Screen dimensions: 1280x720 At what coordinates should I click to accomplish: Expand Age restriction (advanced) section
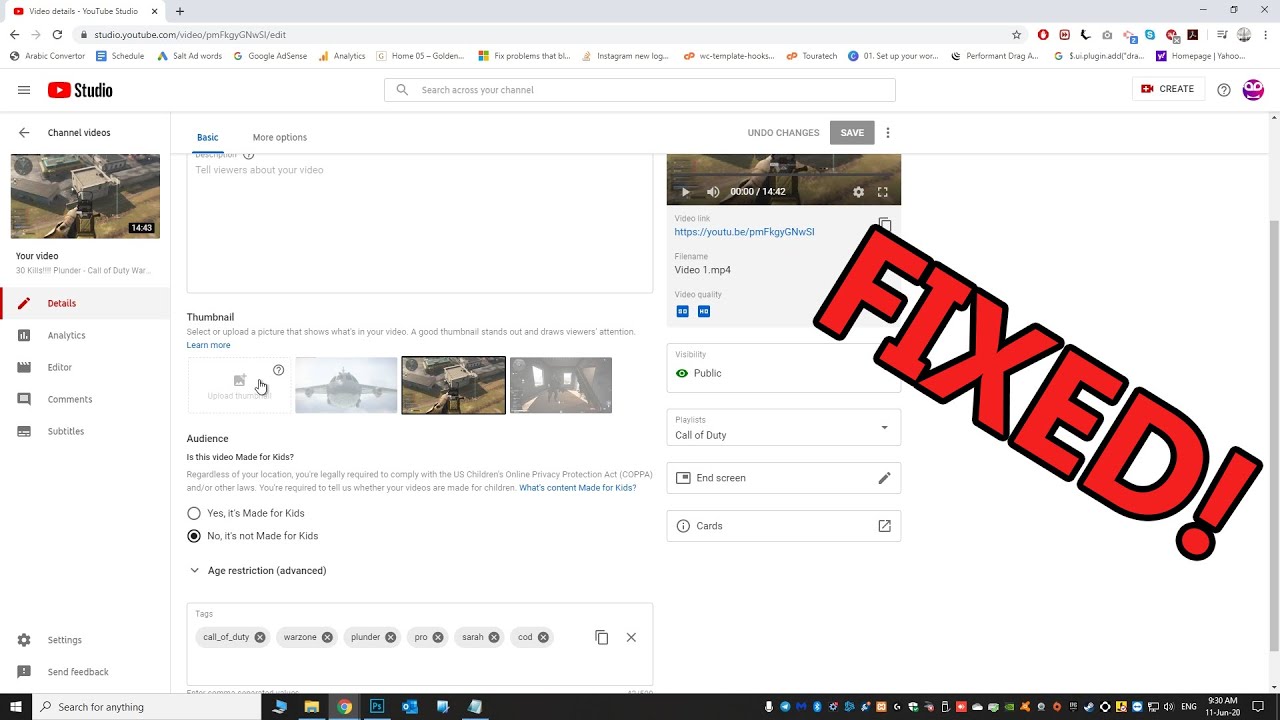pyautogui.click(x=257, y=571)
